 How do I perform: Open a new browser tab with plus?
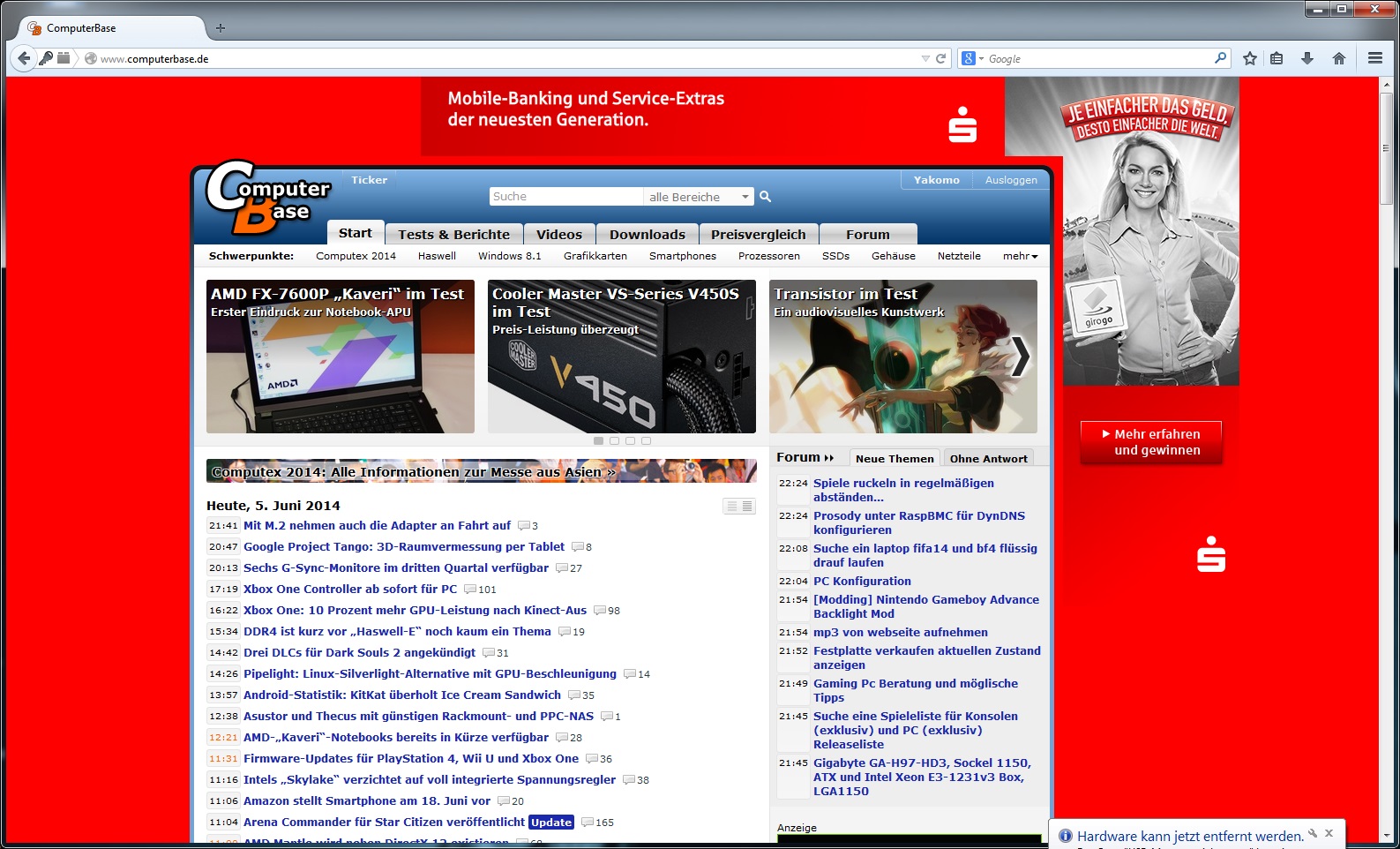221,28
